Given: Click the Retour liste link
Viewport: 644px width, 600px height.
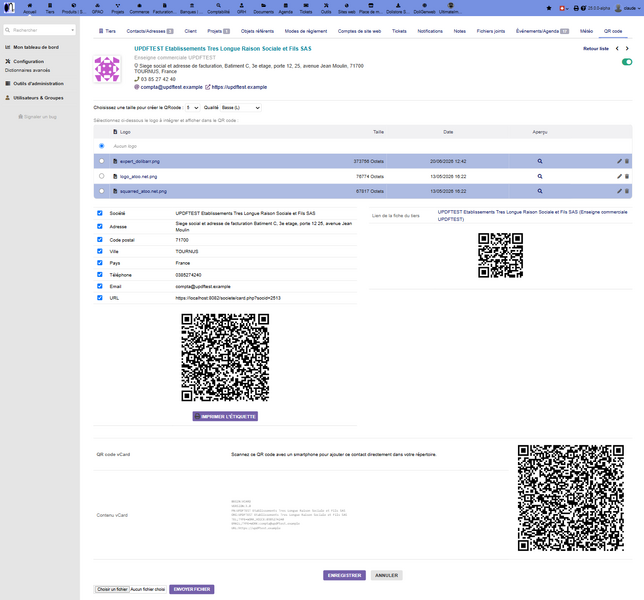Looking at the screenshot, I should click(x=596, y=48).
